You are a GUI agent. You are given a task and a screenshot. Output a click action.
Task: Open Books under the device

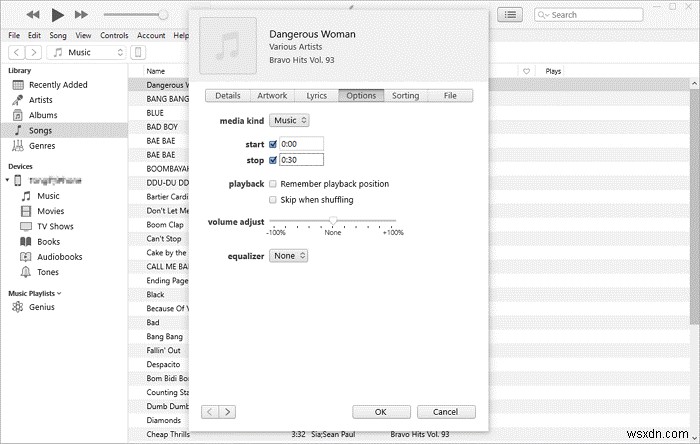(x=48, y=241)
